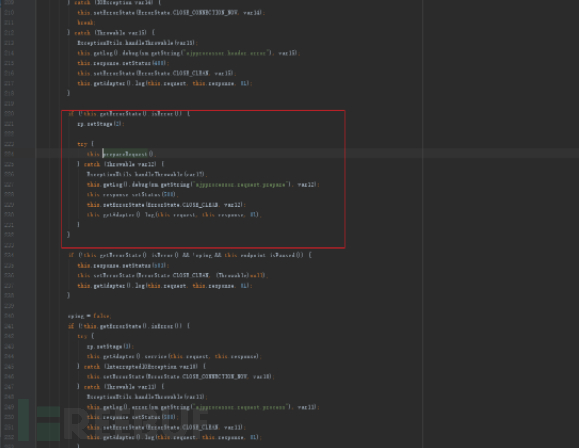
Task: Click the getAdapter().service request response line
Action: point(174,356)
